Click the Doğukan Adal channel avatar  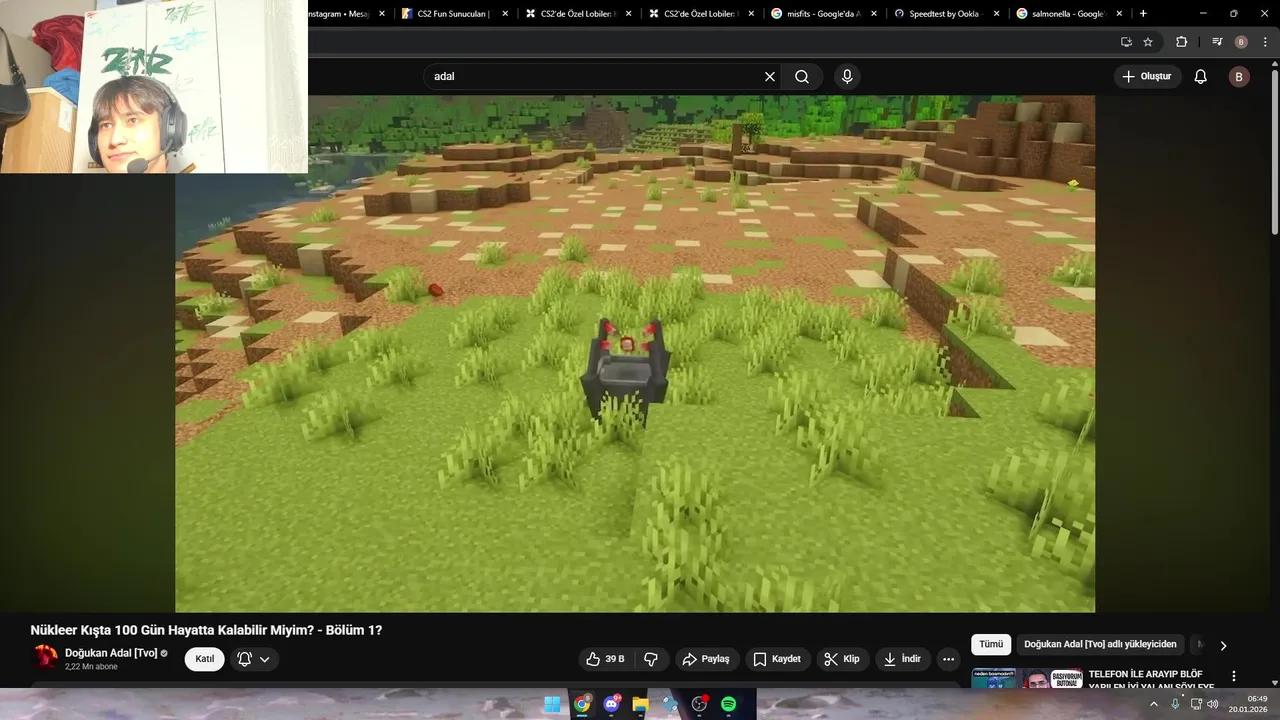click(x=46, y=657)
